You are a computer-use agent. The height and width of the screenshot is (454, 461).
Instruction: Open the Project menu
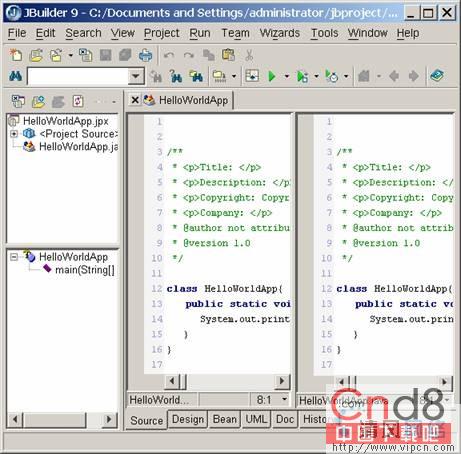[x=162, y=33]
